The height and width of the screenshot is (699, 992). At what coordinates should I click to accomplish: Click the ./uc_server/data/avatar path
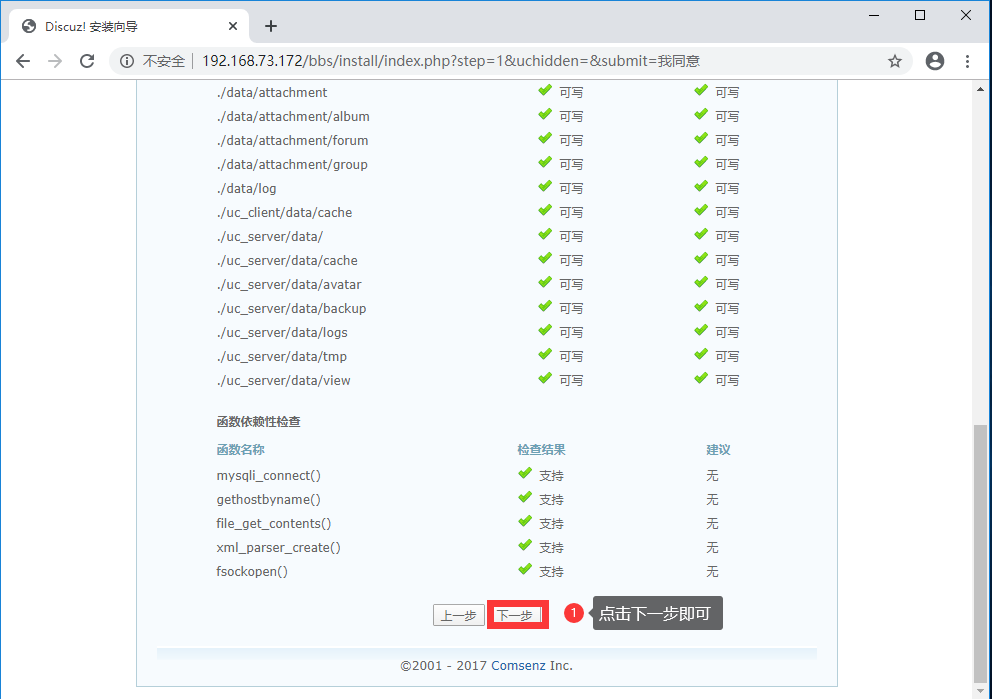tap(289, 285)
